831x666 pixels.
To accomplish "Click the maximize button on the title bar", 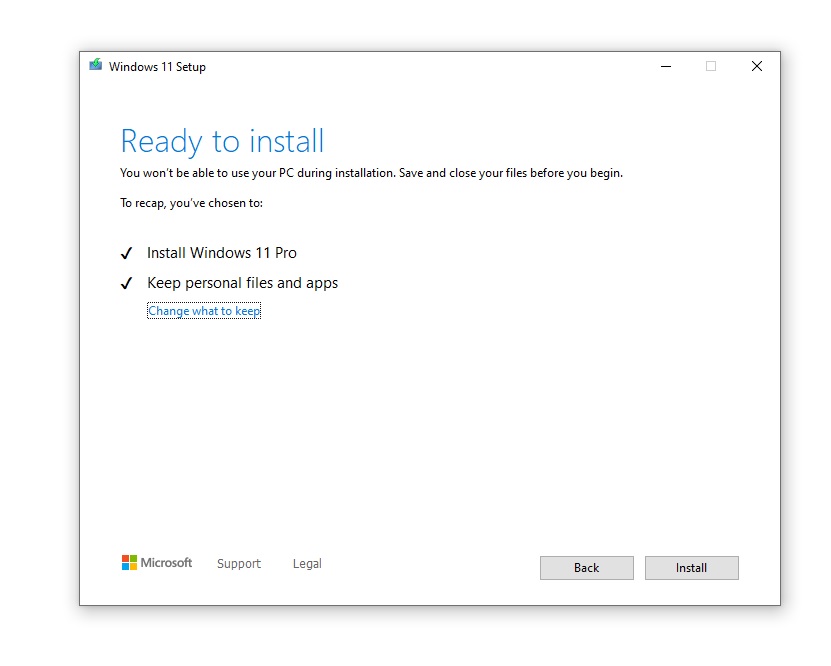I will point(711,66).
